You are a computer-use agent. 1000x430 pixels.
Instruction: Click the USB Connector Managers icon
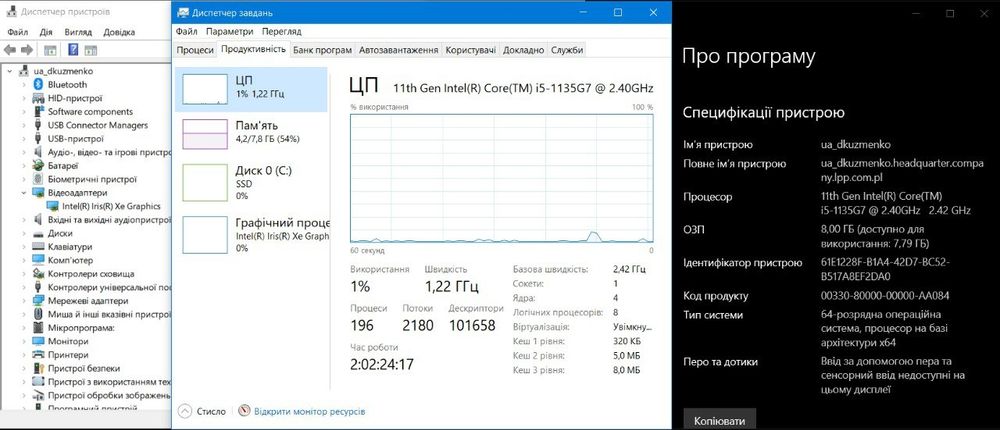[x=38, y=125]
